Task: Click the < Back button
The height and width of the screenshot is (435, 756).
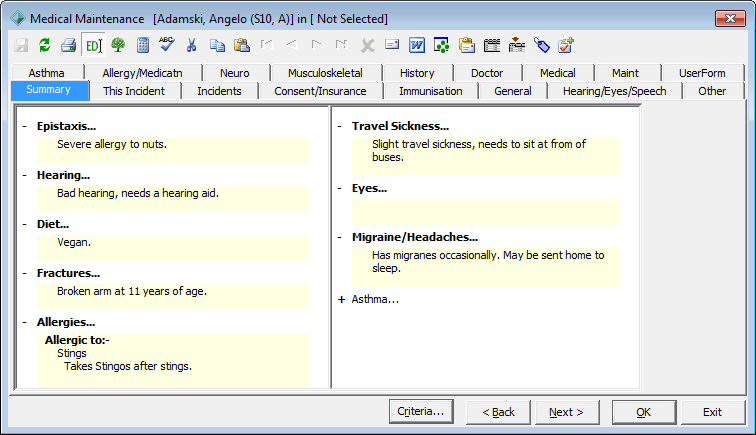Action: [x=499, y=412]
